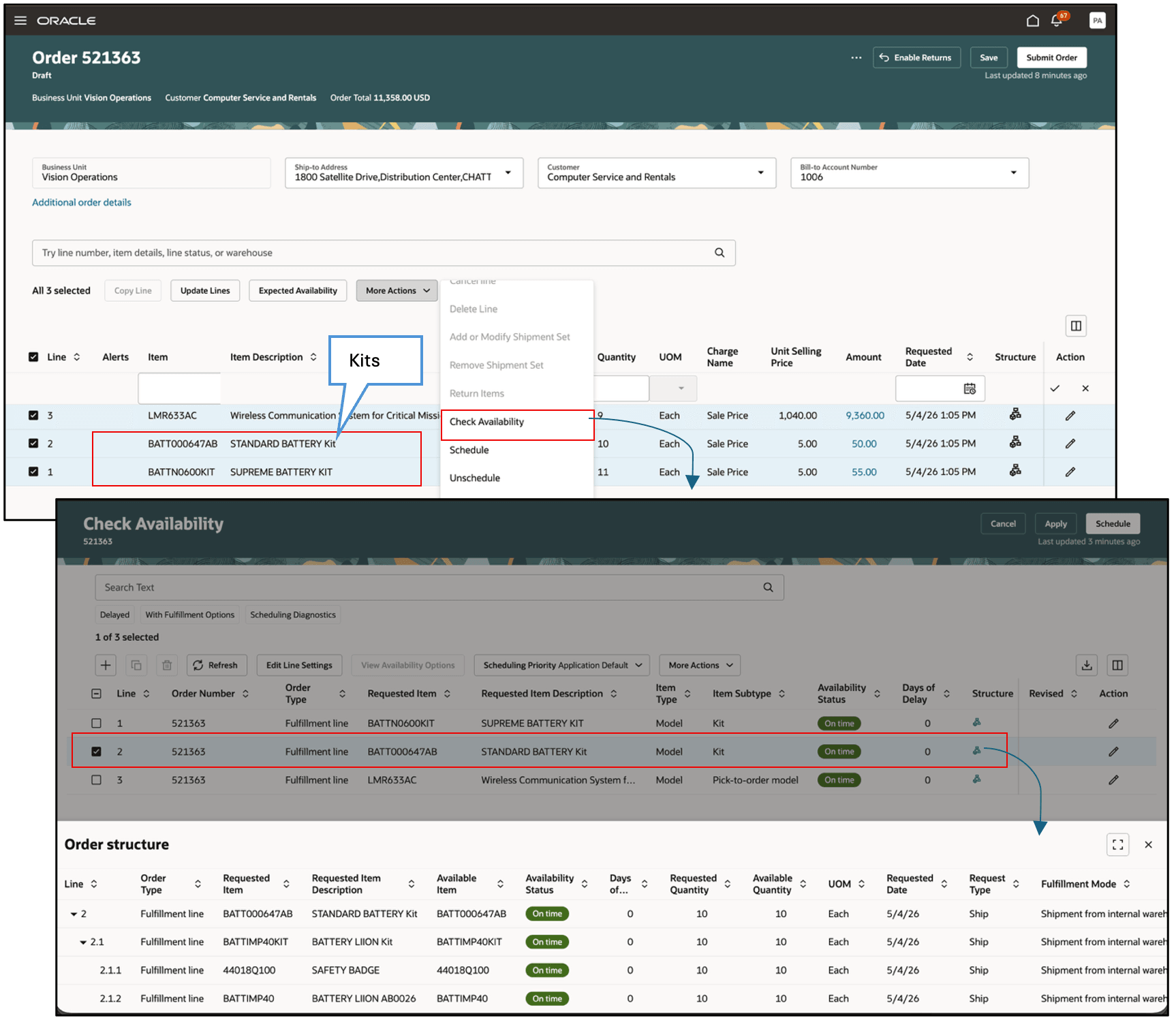View structure of line 3 LMR633AC
The height and width of the screenshot is (1022, 1176).
pyautogui.click(x=1015, y=414)
